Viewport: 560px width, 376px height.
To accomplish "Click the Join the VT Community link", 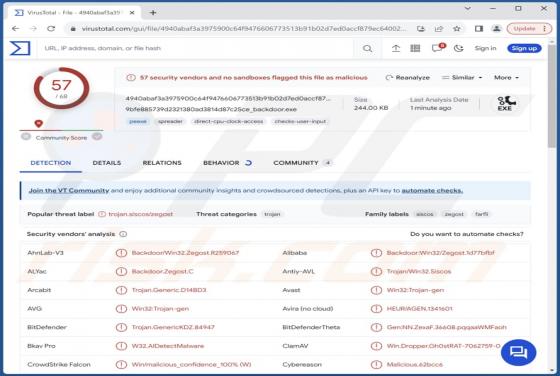I will (69, 191).
